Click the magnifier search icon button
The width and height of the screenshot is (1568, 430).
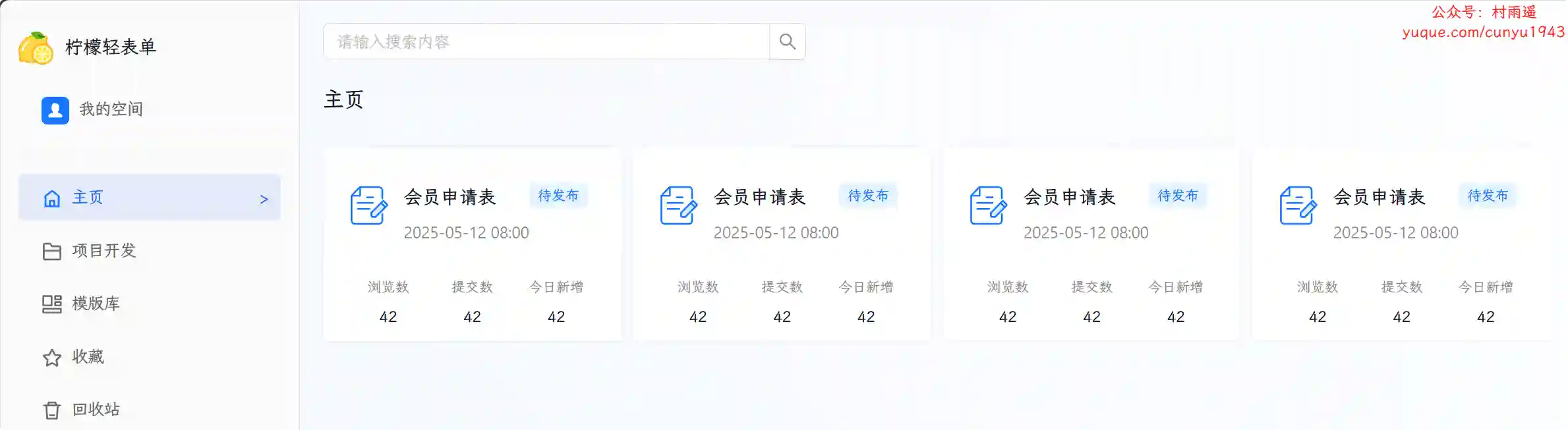(x=787, y=42)
